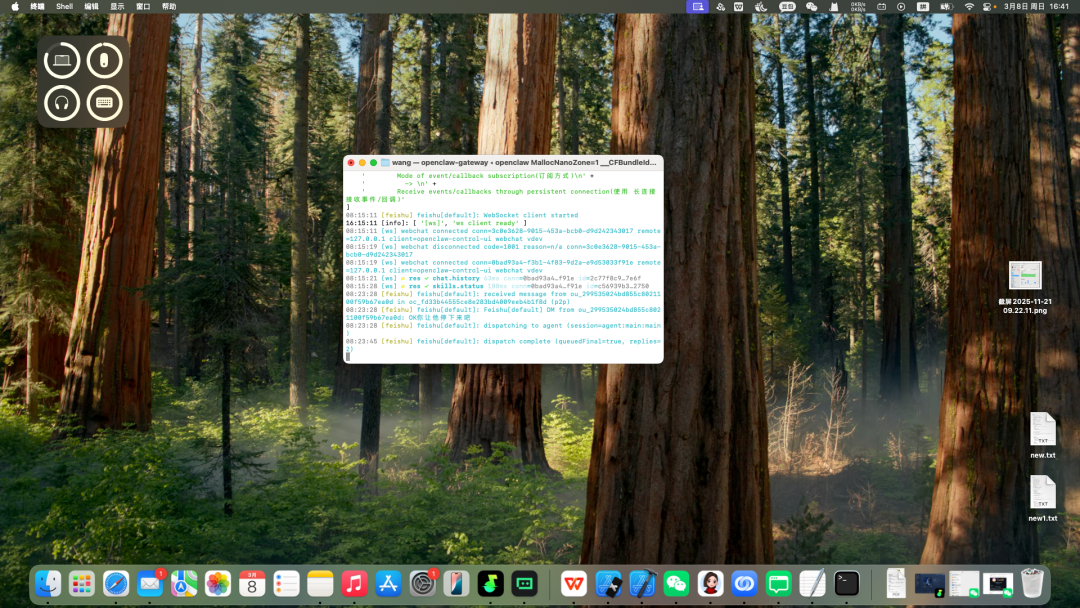Click the 'WebSocket client started' log line

coord(461,215)
